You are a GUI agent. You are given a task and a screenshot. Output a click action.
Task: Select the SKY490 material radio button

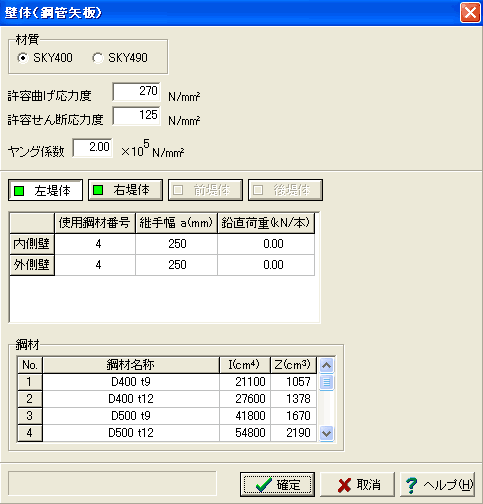click(x=97, y=58)
